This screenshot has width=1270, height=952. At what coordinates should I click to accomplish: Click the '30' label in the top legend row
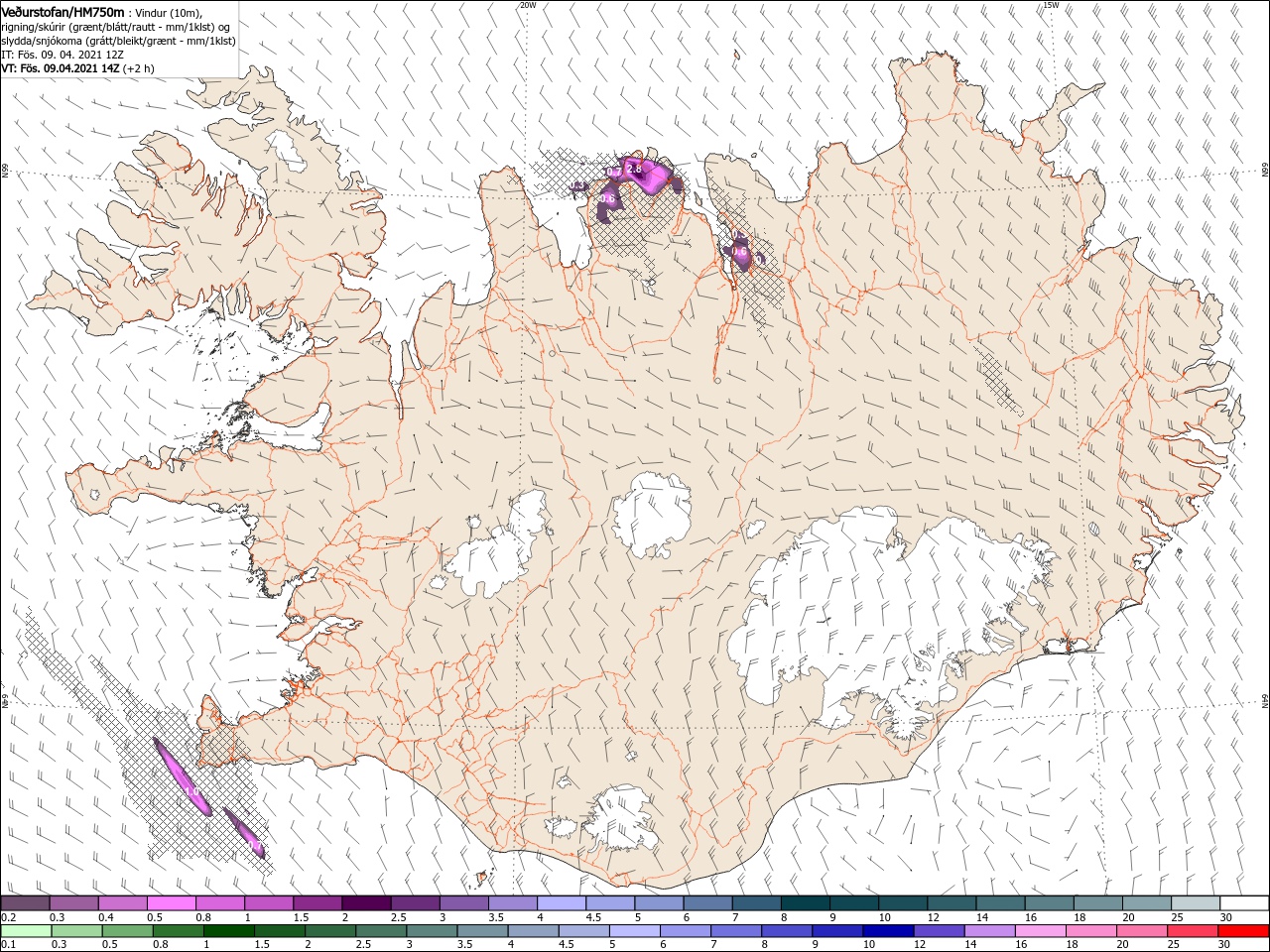1225,917
